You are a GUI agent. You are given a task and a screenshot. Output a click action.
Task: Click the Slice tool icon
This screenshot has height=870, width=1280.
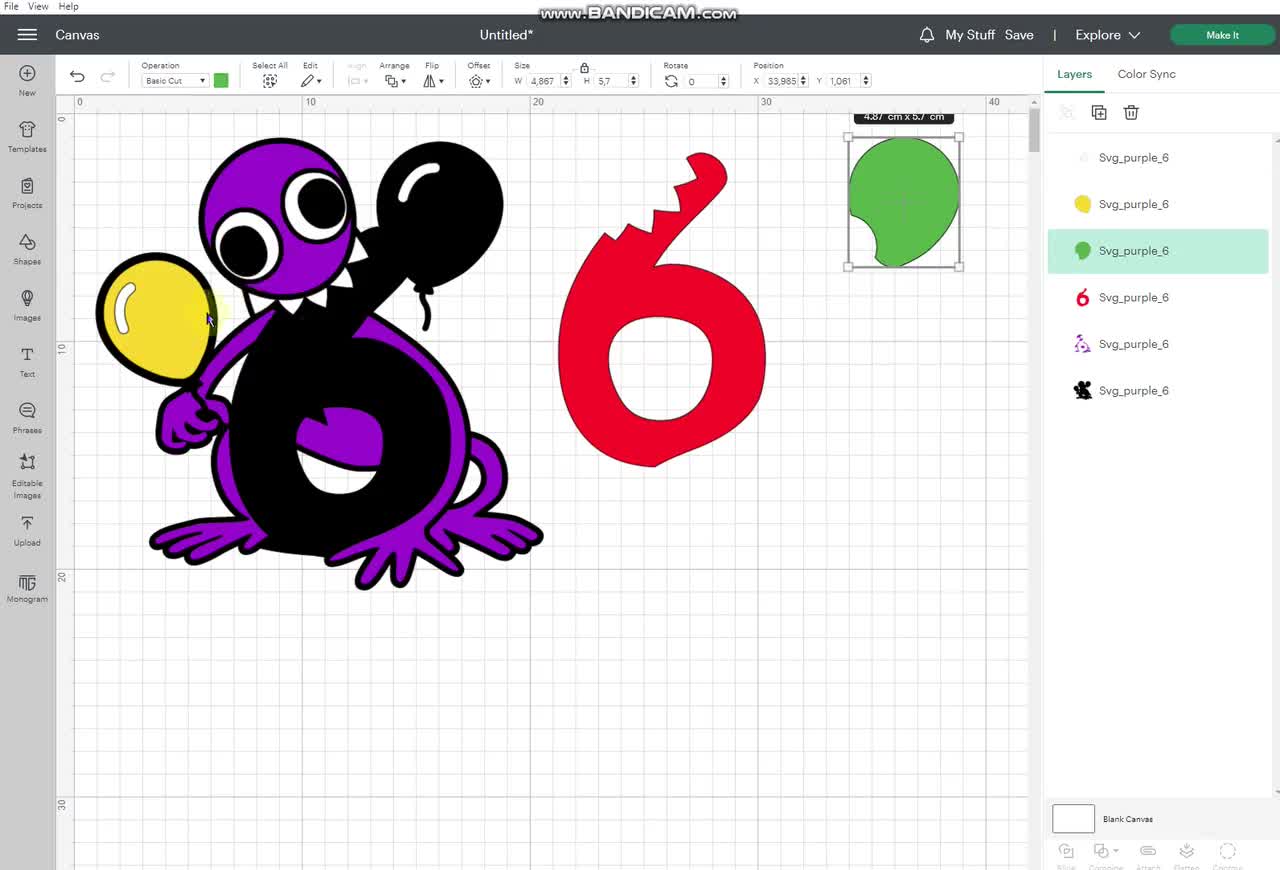tap(1066, 852)
